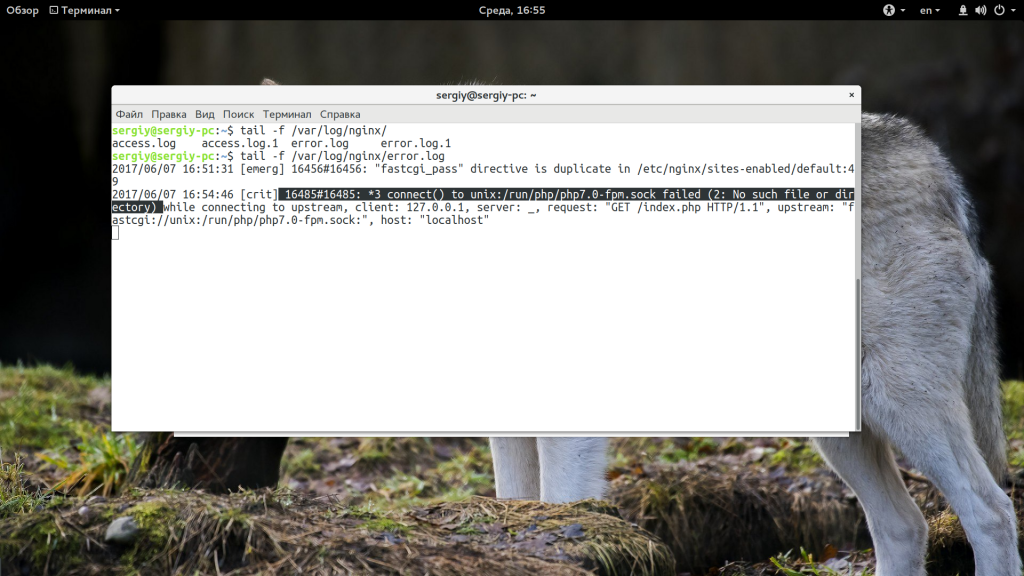
Task: Close the terminal window
Action: [851, 95]
